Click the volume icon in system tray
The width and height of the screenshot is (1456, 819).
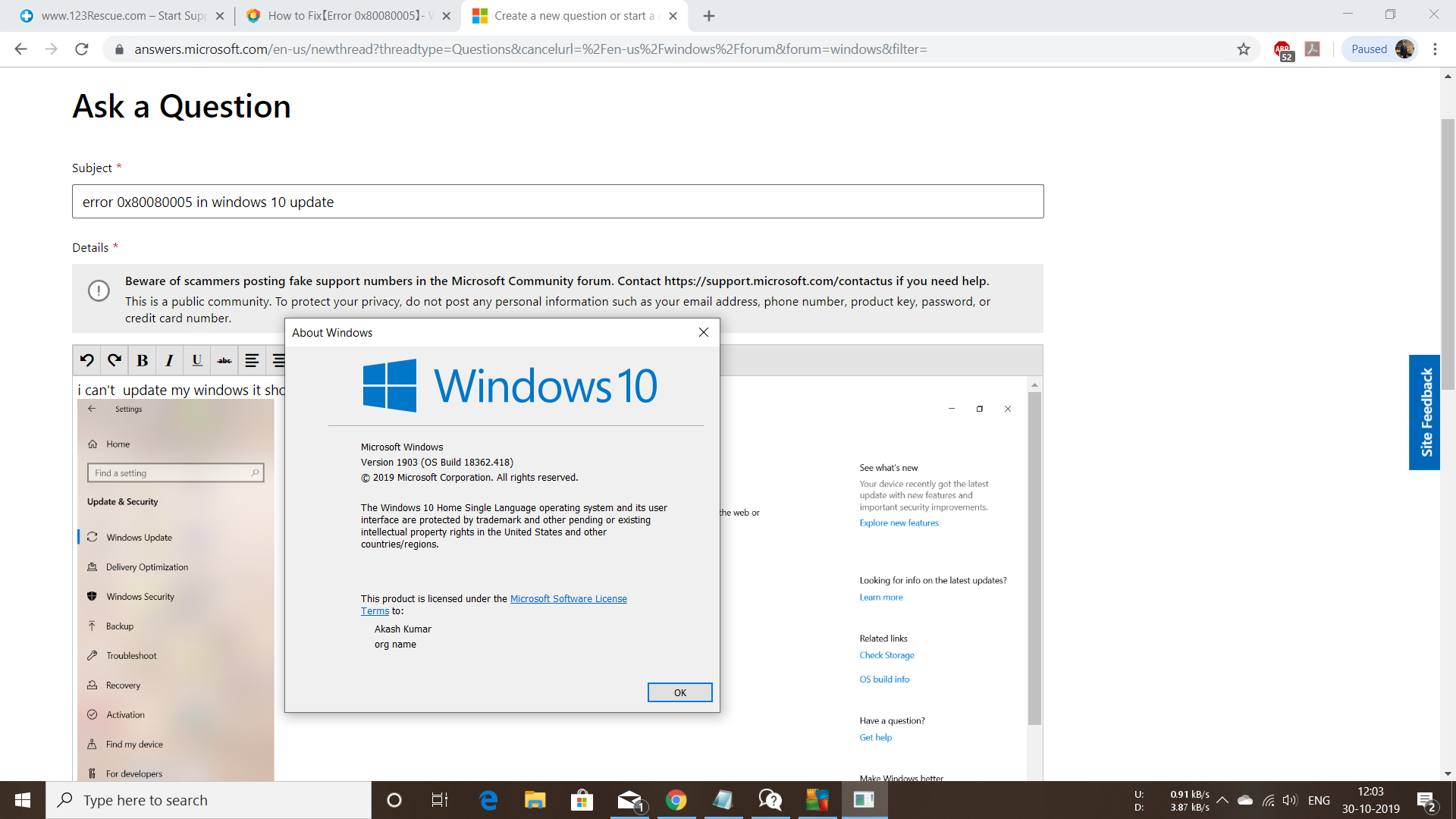click(x=1289, y=800)
